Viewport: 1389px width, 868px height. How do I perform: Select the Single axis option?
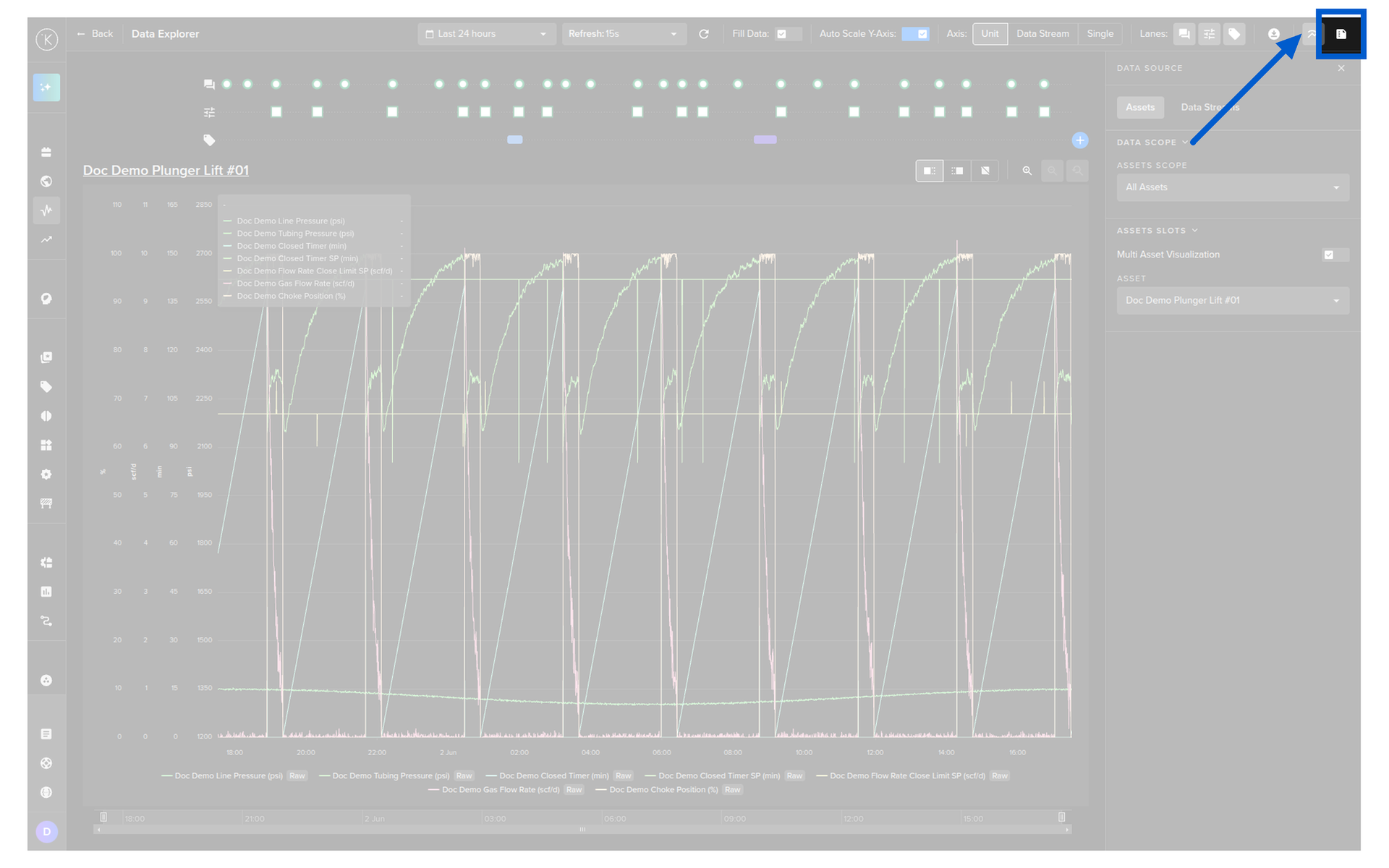1100,34
